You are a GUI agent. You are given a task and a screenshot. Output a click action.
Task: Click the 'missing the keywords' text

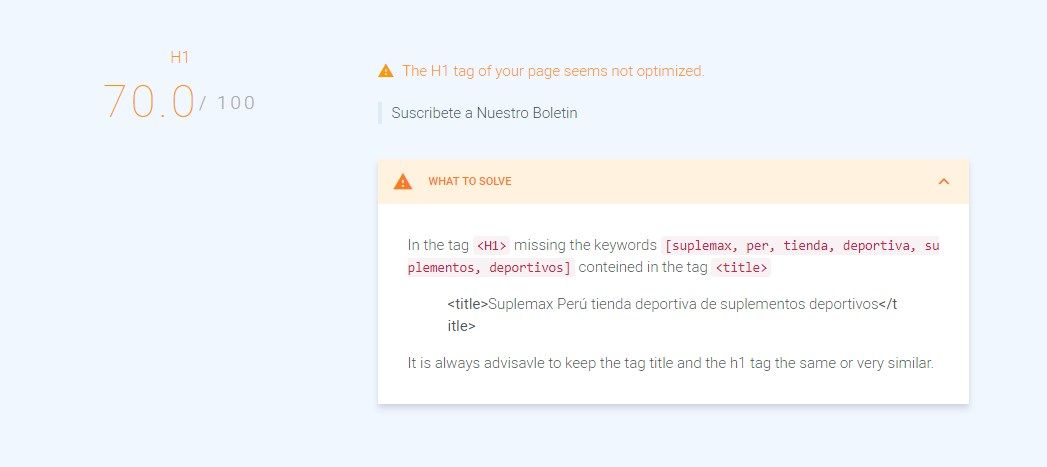(586, 245)
